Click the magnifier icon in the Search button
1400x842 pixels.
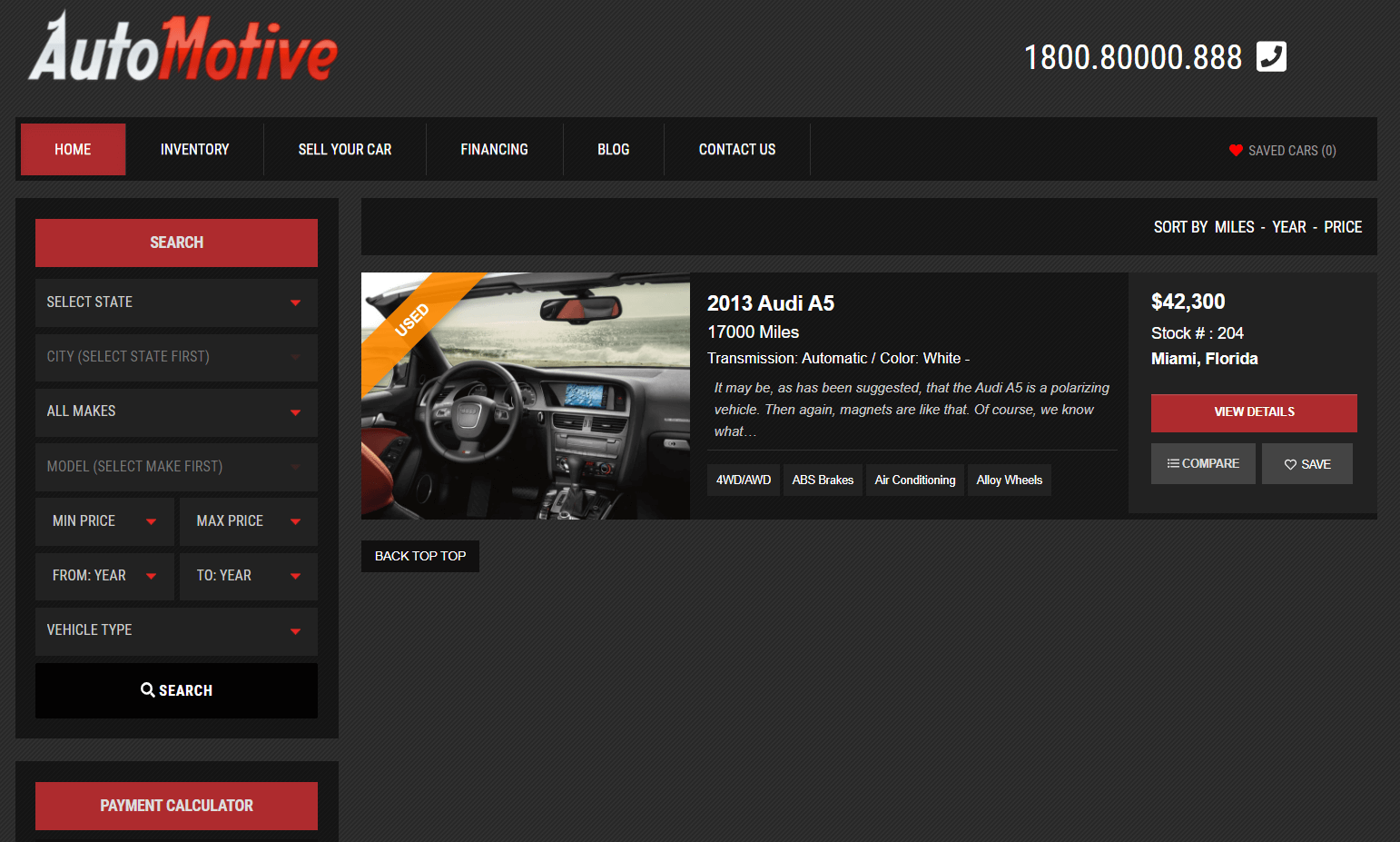click(147, 690)
